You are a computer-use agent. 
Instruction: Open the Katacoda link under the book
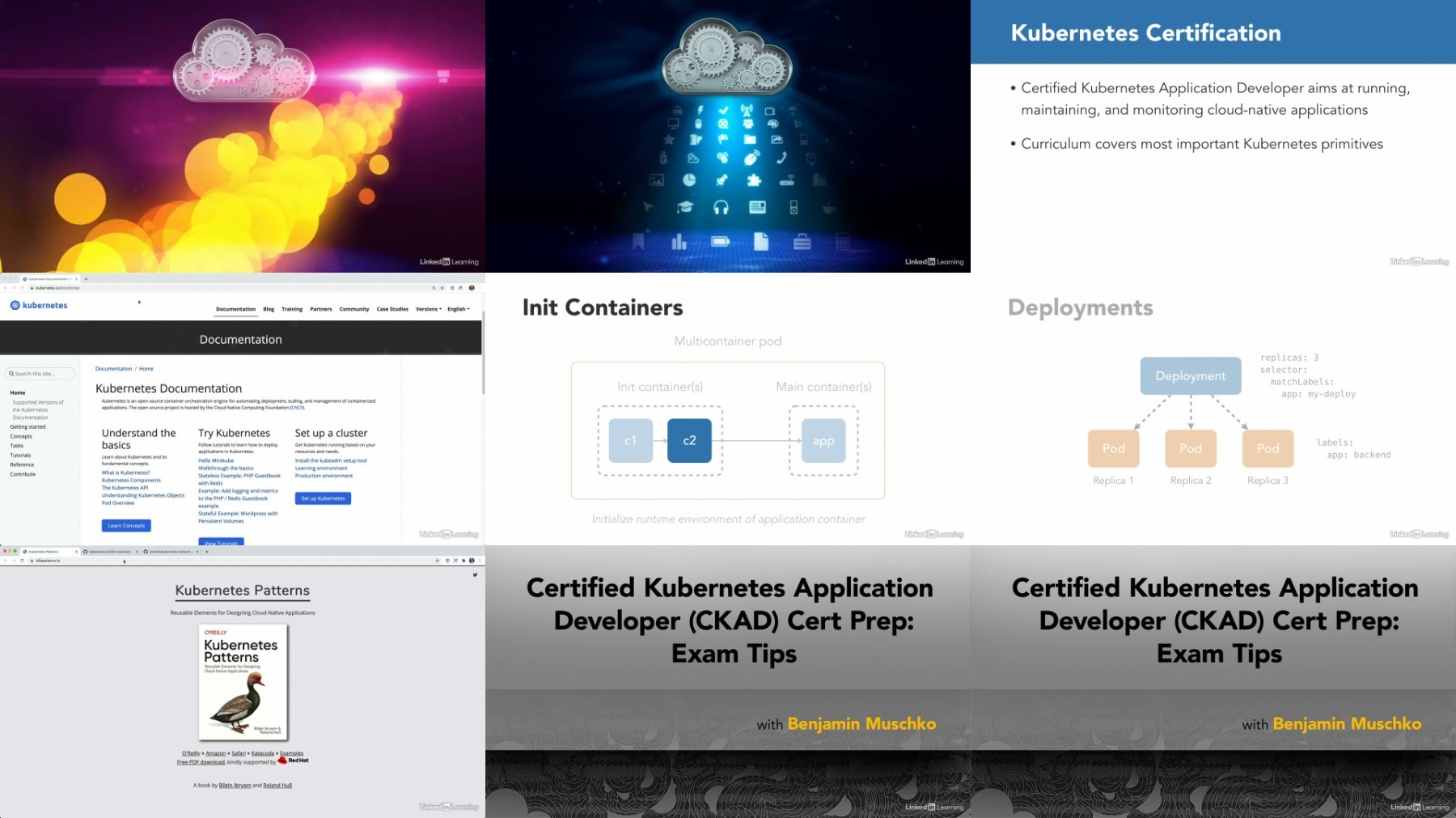coord(263,753)
